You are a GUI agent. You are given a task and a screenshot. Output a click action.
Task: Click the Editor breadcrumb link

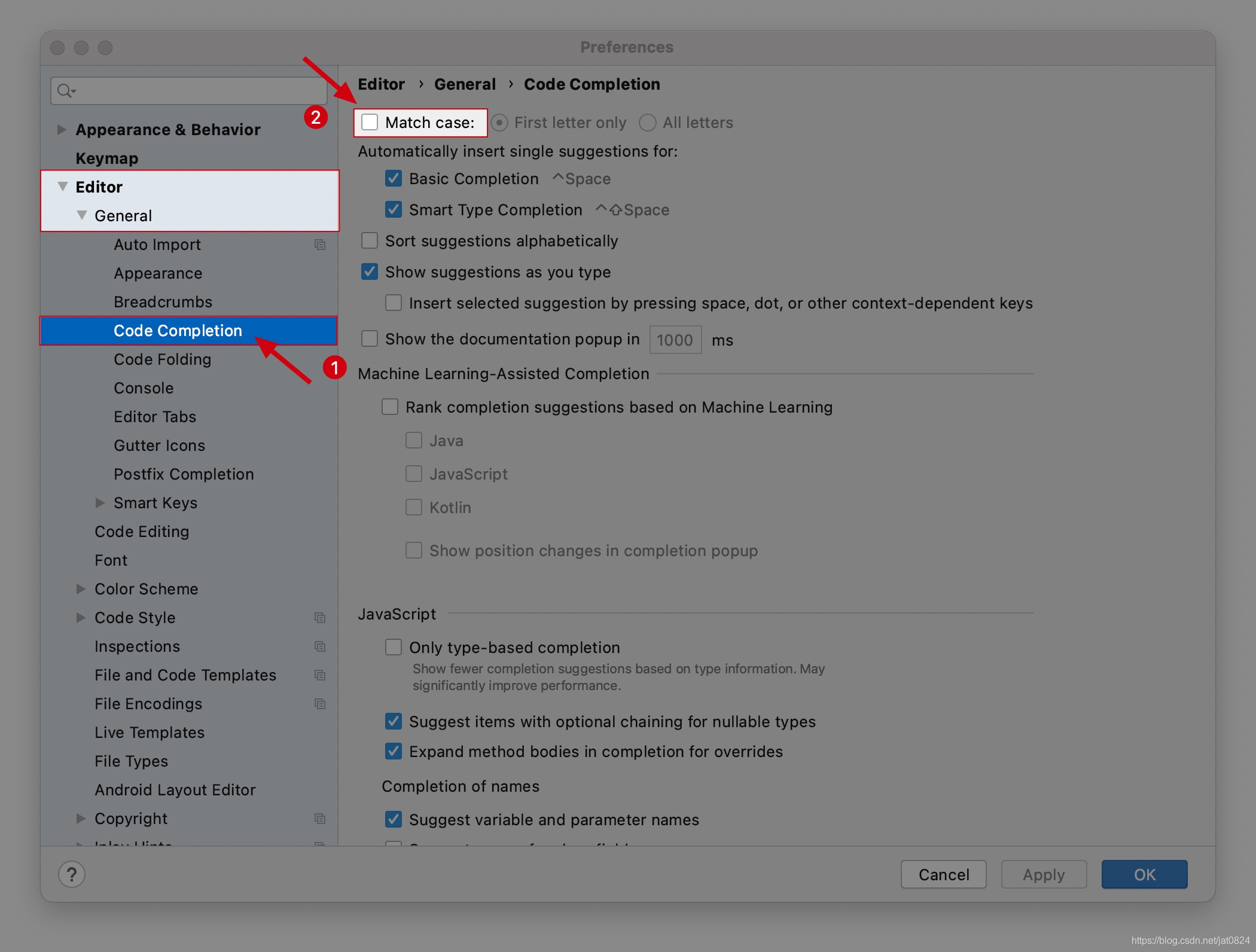pyautogui.click(x=381, y=84)
